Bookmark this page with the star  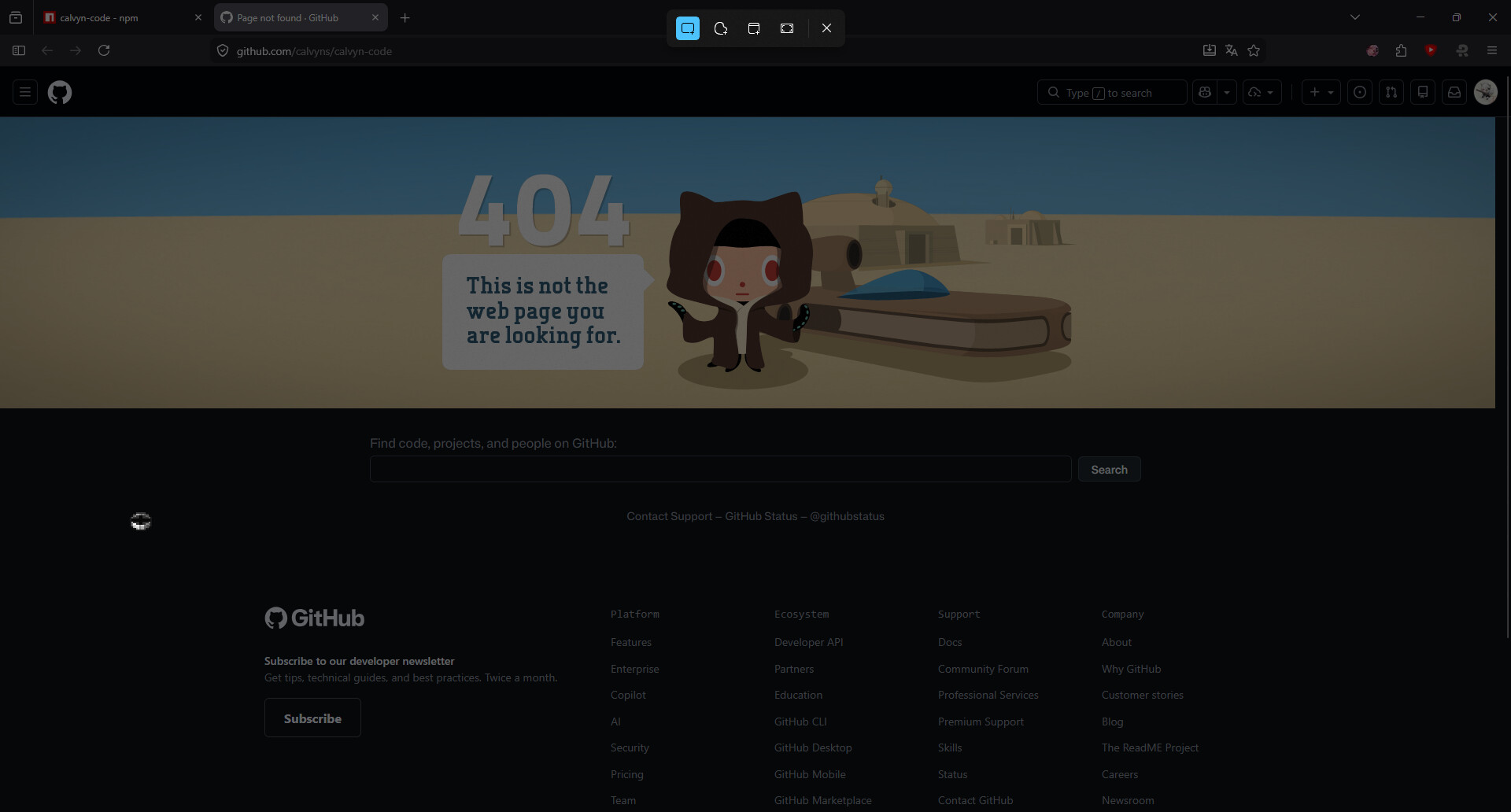(1254, 50)
